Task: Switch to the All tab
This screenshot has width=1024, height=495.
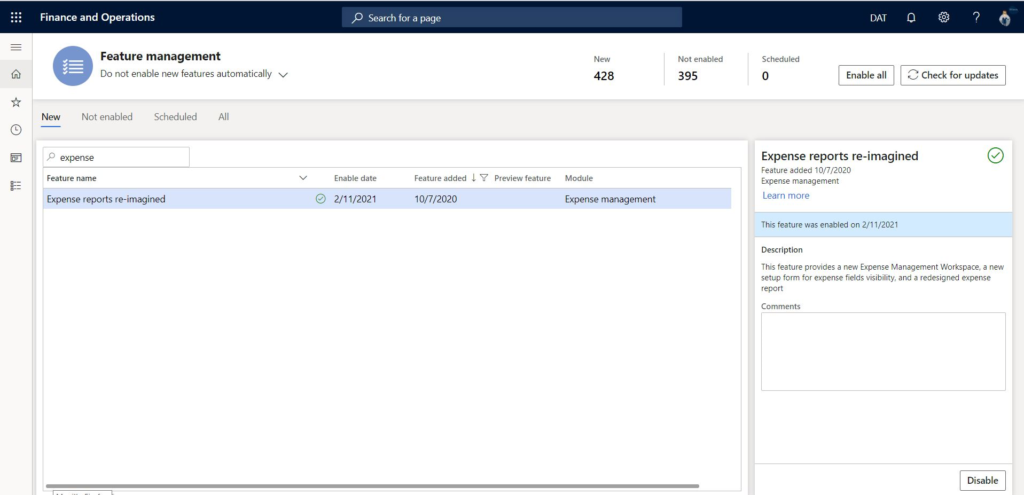Action: tap(223, 117)
